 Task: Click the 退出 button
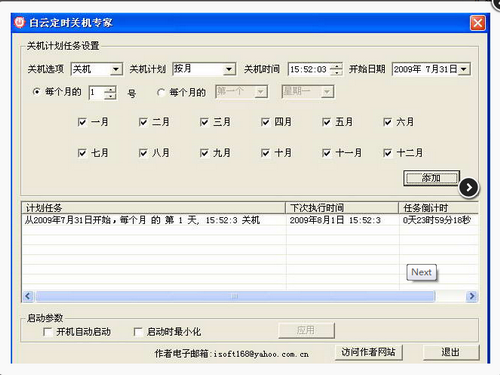click(x=451, y=352)
